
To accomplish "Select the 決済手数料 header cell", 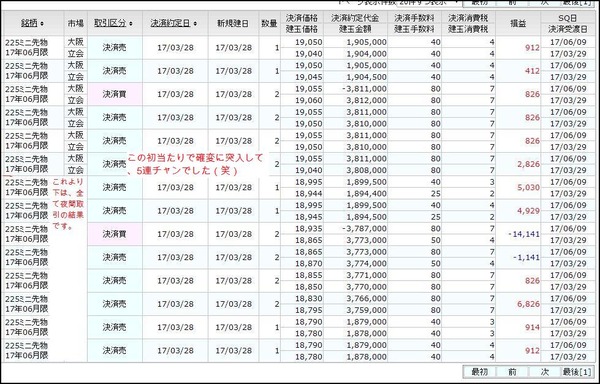I will pyautogui.click(x=414, y=18).
